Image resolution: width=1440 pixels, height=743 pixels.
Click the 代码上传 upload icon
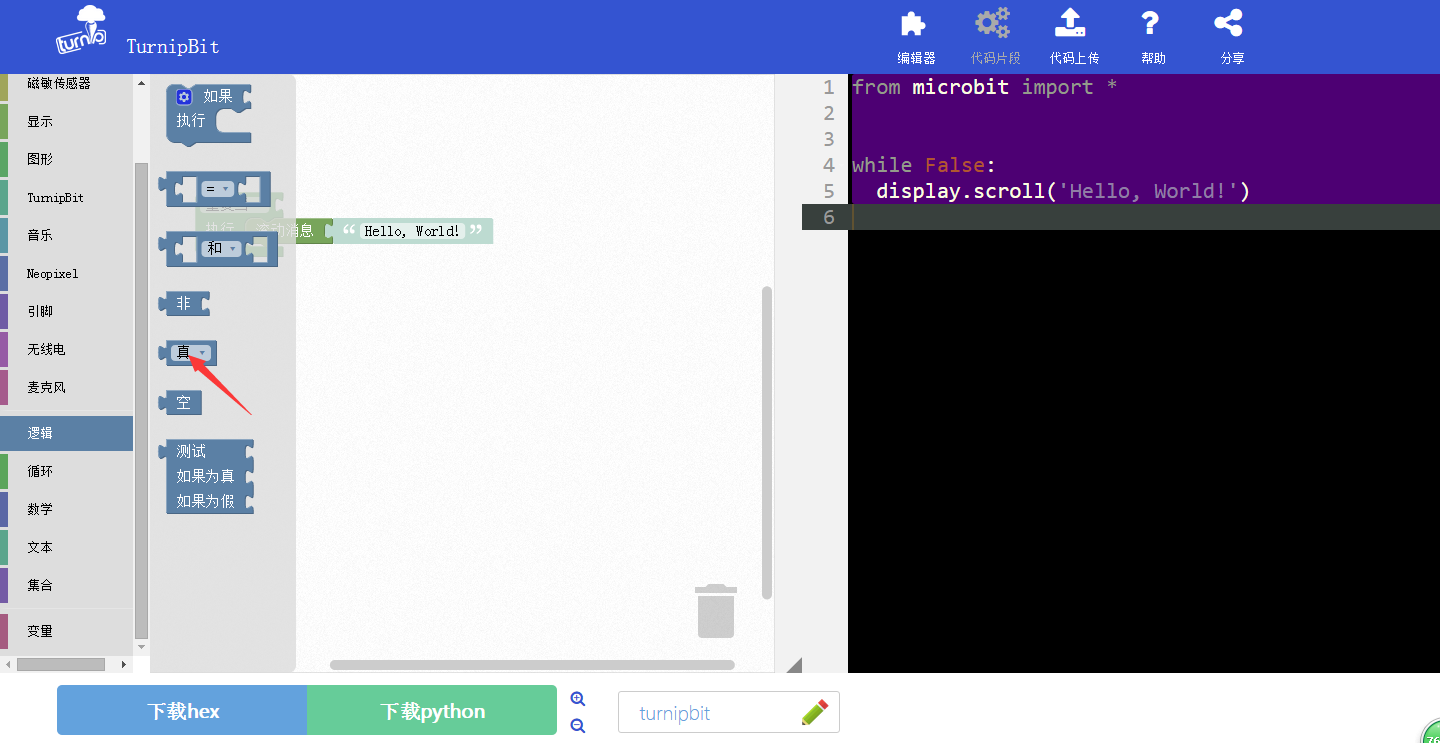pyautogui.click(x=1070, y=24)
